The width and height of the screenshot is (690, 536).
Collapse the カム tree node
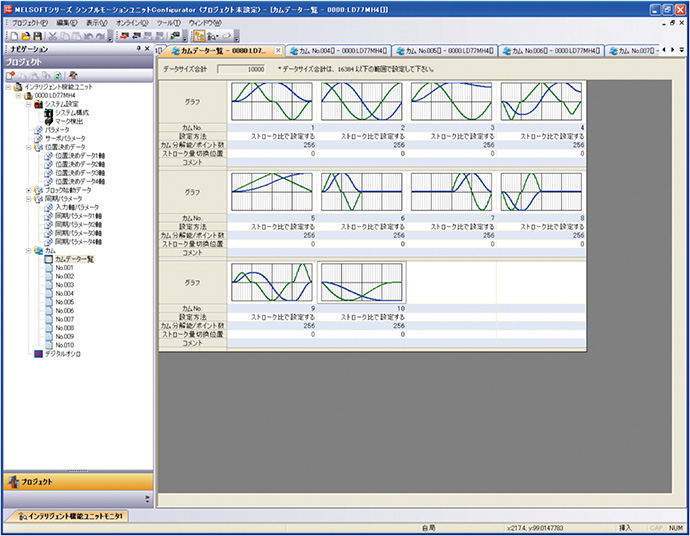coord(27,250)
